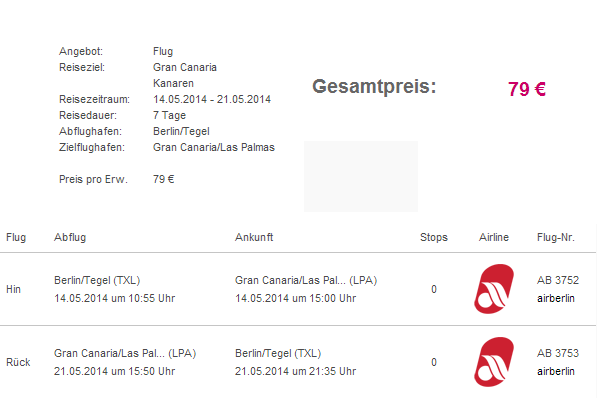Screen dimensions: 597x398
Task: Click the Airline column header
Action: coord(494,237)
